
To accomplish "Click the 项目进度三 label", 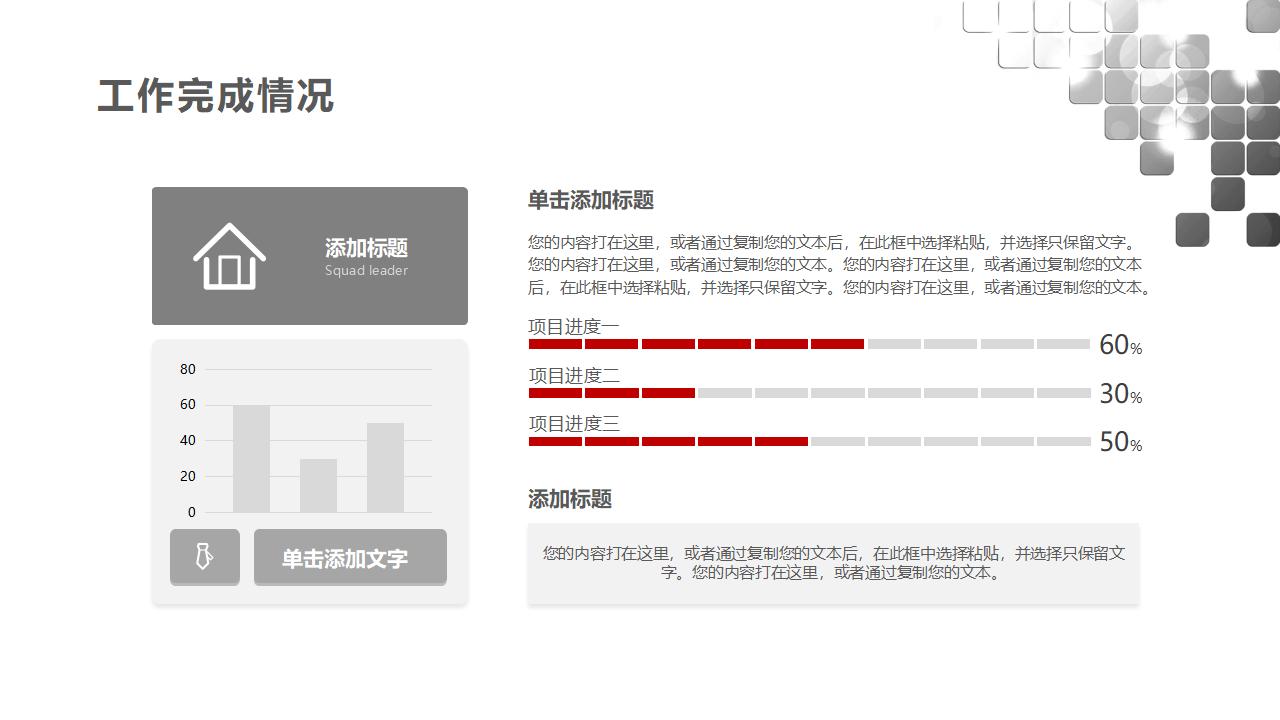I will 574,423.
